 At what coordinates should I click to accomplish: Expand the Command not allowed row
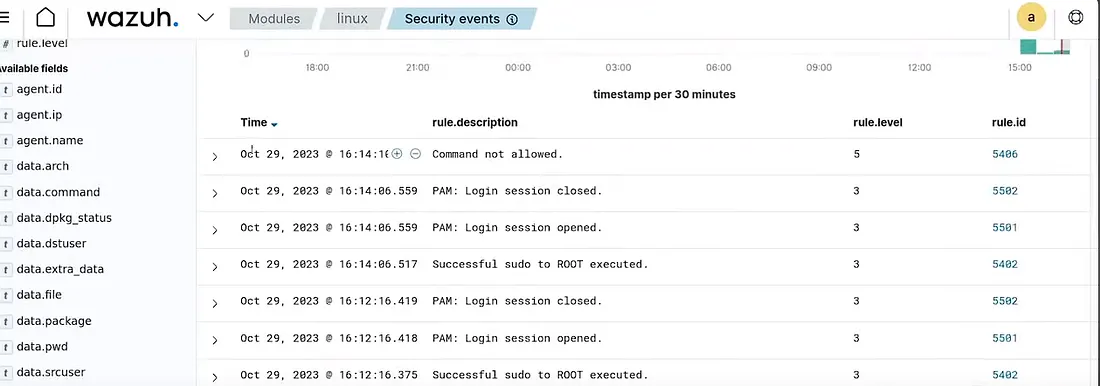tap(215, 157)
